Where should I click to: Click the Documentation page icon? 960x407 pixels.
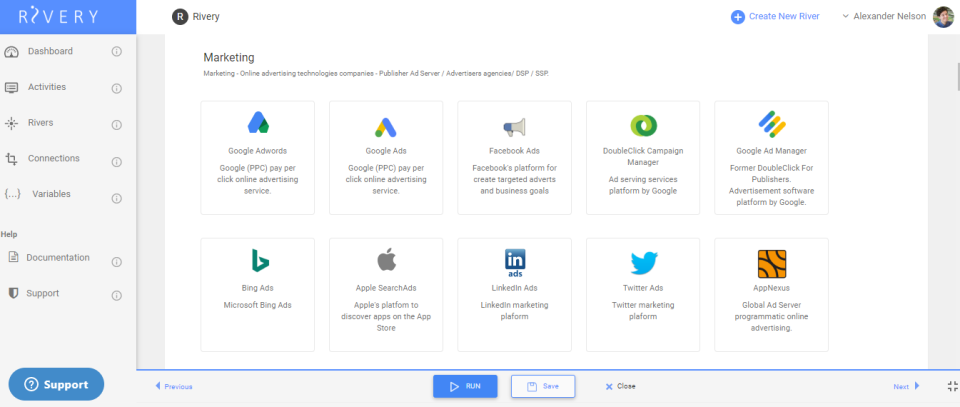[13, 257]
